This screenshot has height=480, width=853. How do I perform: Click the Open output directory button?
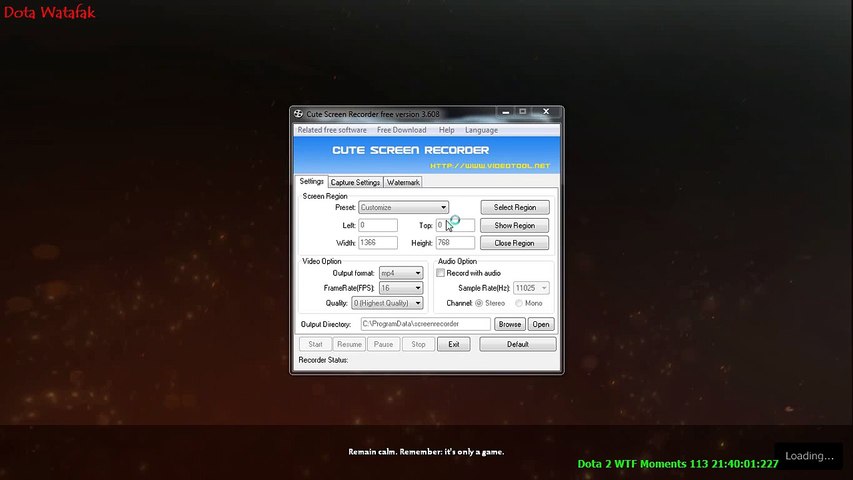[541, 324]
